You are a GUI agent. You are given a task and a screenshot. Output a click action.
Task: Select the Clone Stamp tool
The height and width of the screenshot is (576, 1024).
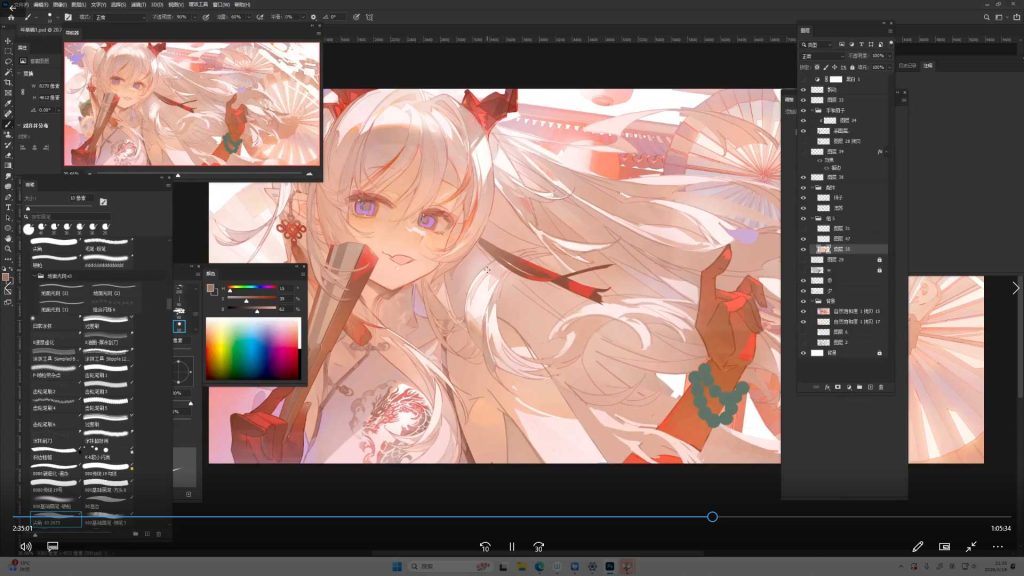click(x=8, y=134)
